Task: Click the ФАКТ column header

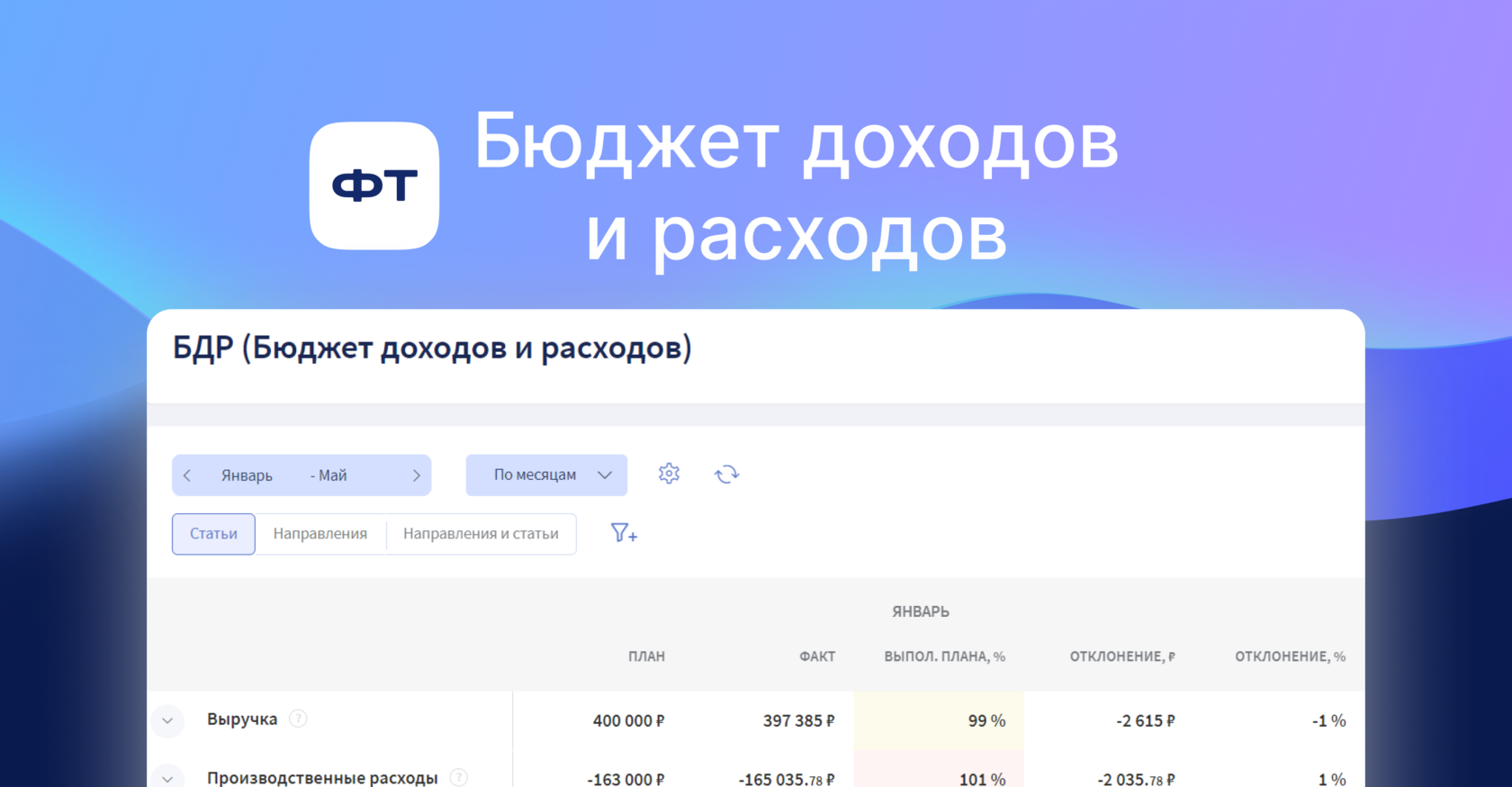Action: click(x=817, y=656)
